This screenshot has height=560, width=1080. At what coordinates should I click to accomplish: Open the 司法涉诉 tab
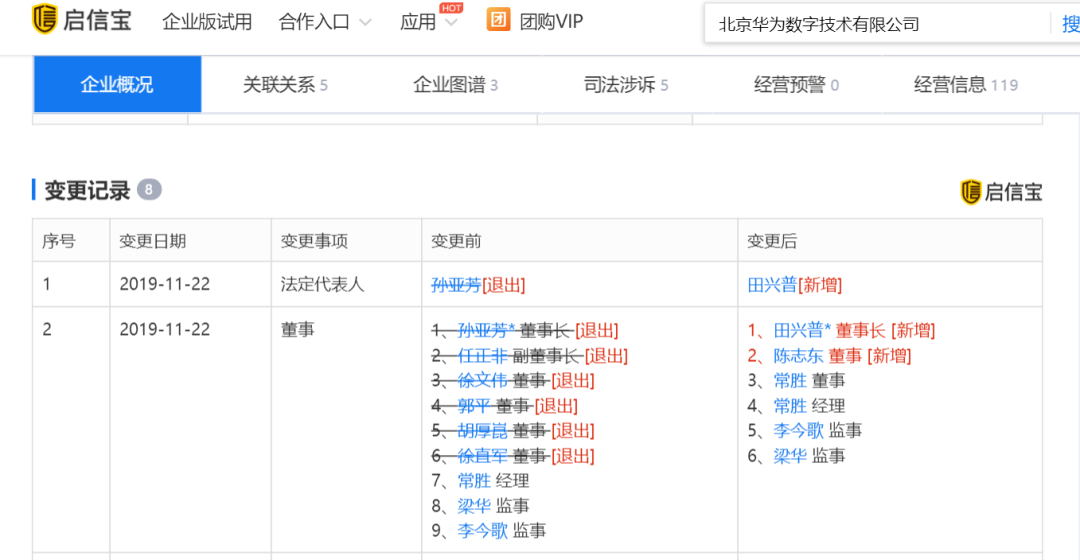point(625,85)
